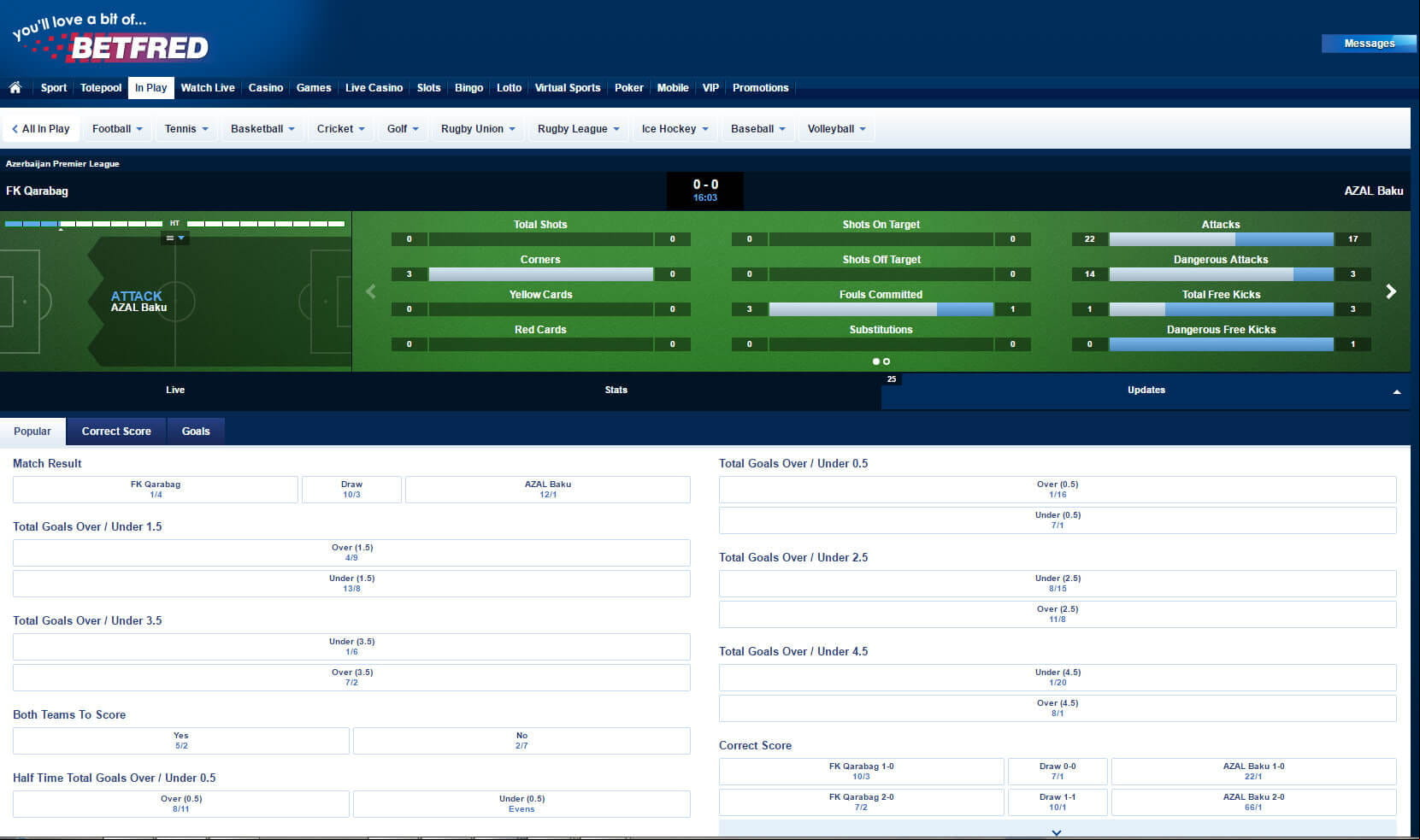Open the Bingo section
The height and width of the screenshot is (840, 1420).
468,88
